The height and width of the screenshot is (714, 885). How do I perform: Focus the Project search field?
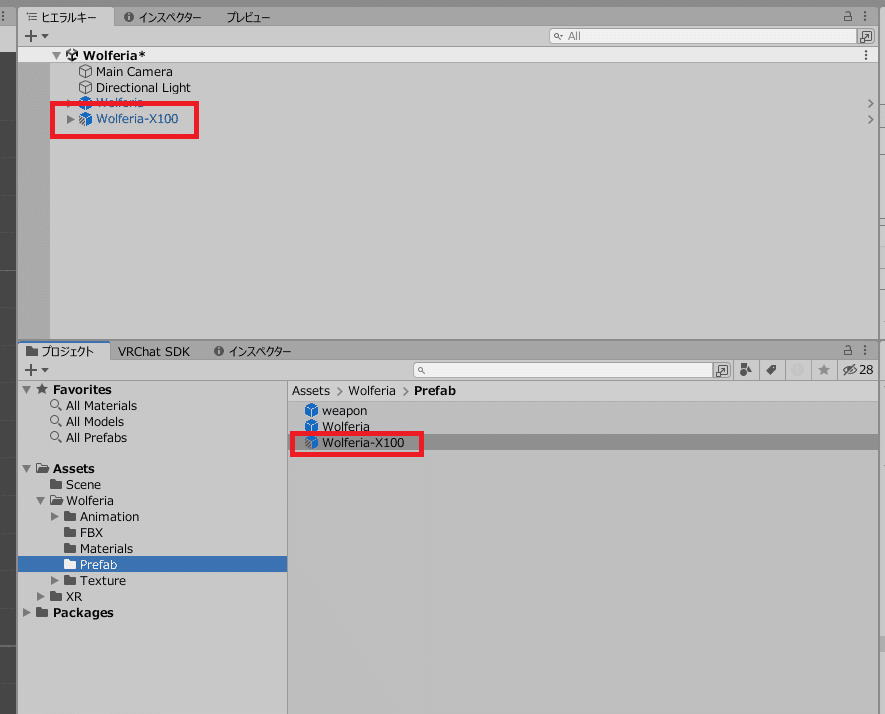click(x=563, y=370)
